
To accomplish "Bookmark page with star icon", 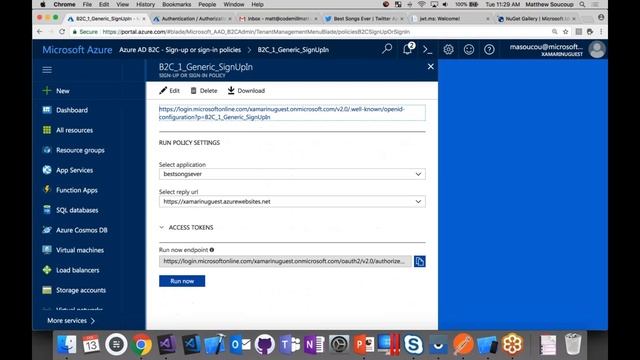I will 565,31.
